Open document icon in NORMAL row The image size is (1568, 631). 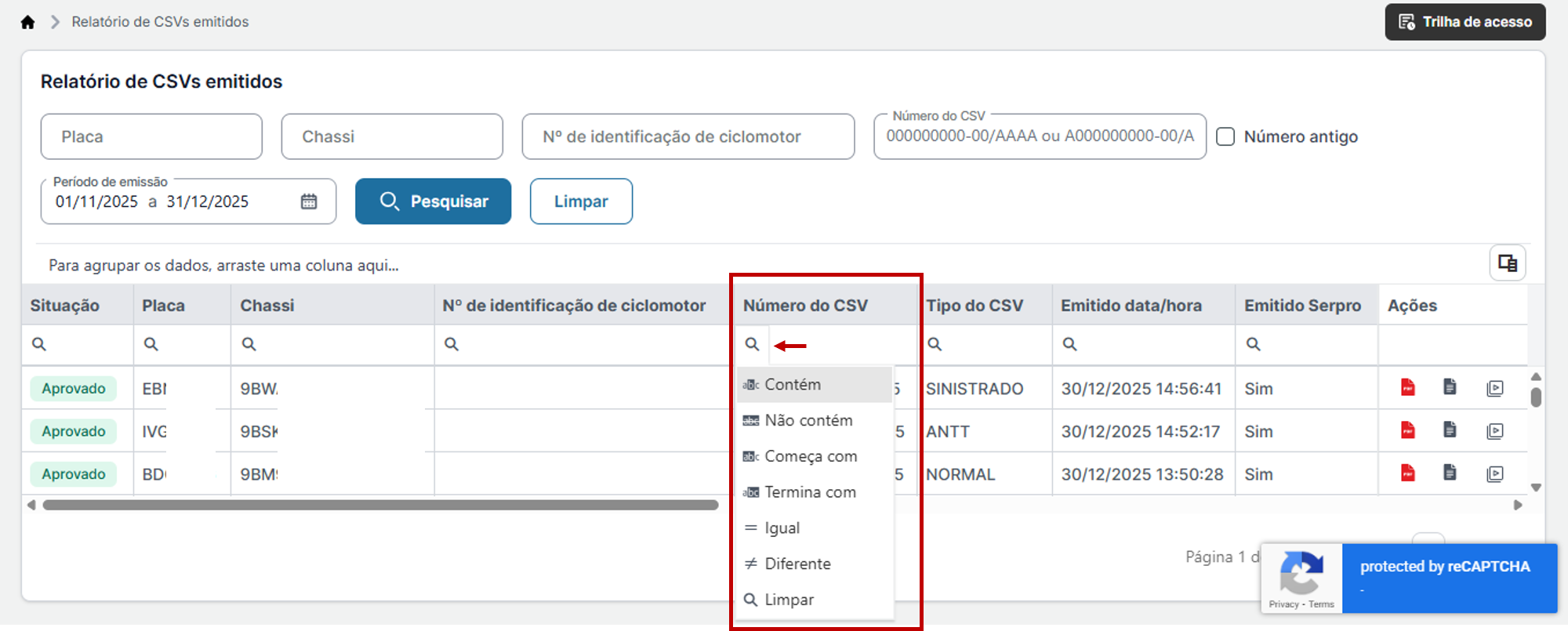[x=1450, y=472]
